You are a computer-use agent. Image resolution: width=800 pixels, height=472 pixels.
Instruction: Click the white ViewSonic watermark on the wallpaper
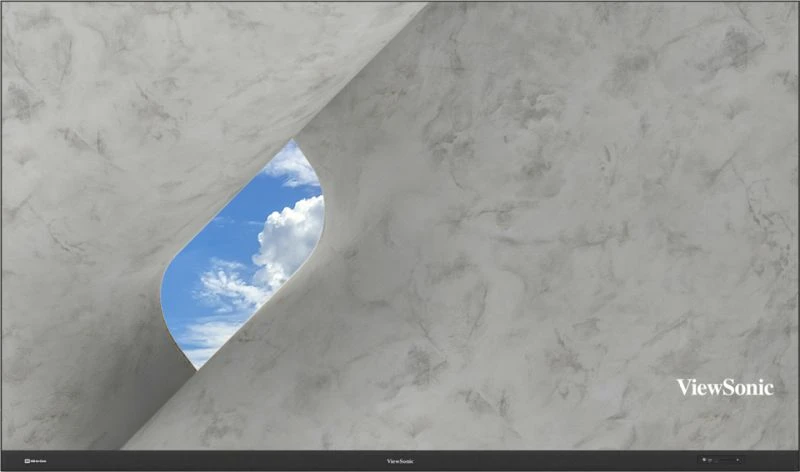point(724,387)
